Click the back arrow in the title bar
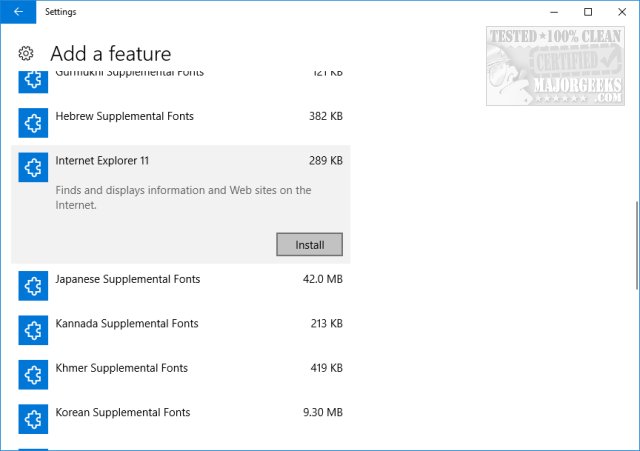 [x=18, y=12]
